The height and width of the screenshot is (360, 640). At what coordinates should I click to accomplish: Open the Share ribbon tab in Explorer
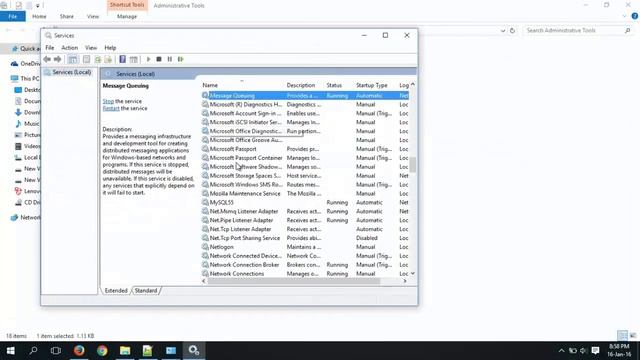[x=67, y=17]
